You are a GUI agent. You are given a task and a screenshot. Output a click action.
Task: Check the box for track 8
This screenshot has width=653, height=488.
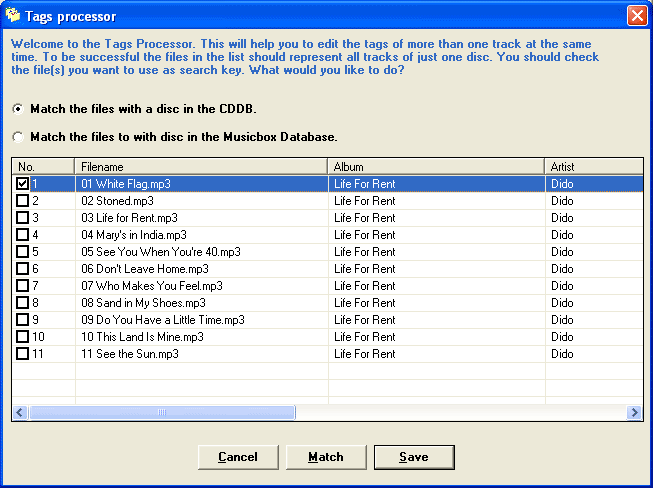(x=23, y=303)
